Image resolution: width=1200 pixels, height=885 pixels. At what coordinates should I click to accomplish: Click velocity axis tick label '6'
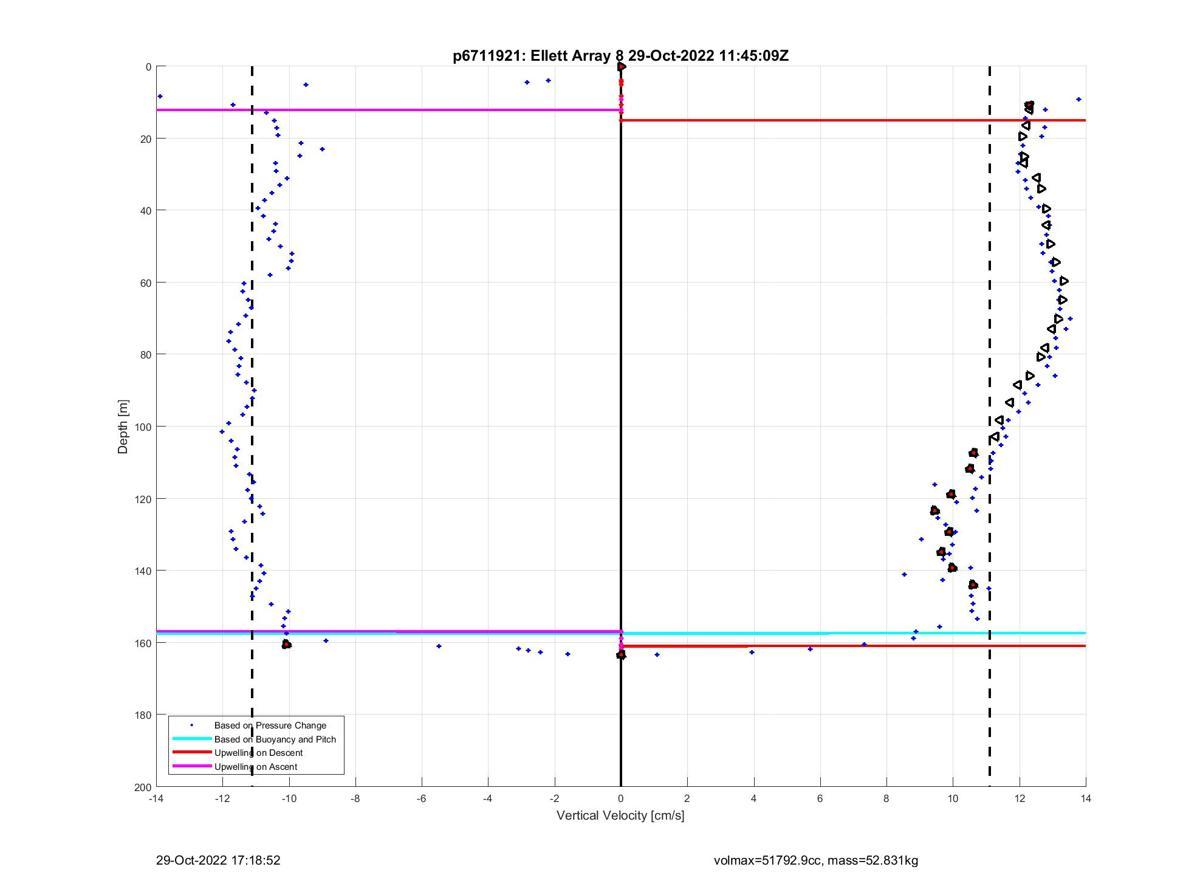click(x=820, y=798)
